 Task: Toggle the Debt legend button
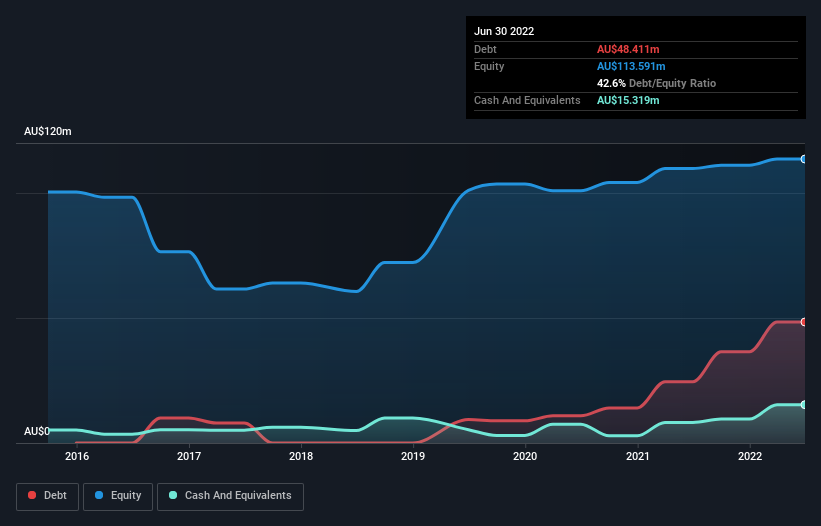pos(48,496)
